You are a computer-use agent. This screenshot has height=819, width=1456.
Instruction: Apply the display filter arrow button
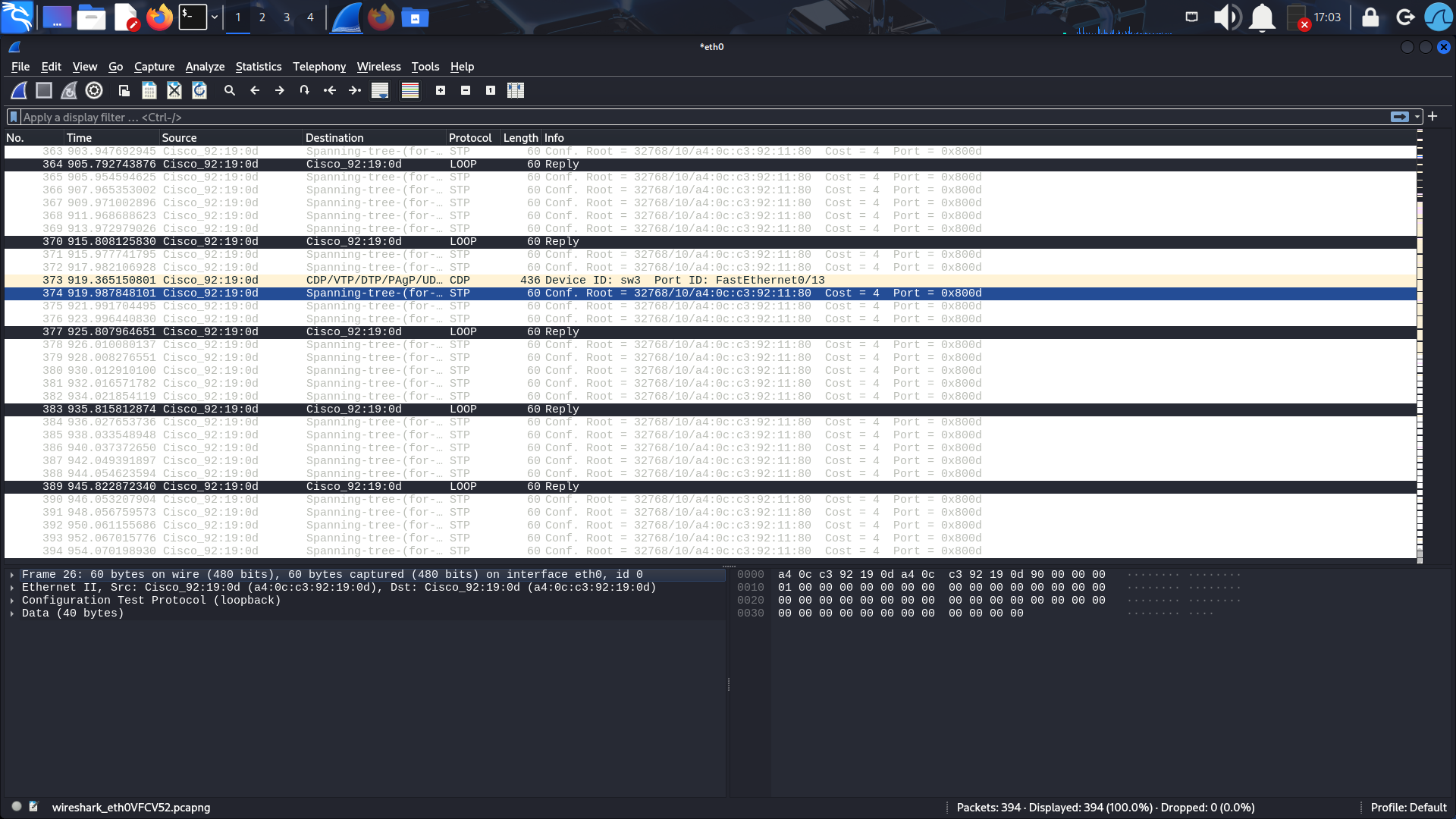point(1400,117)
